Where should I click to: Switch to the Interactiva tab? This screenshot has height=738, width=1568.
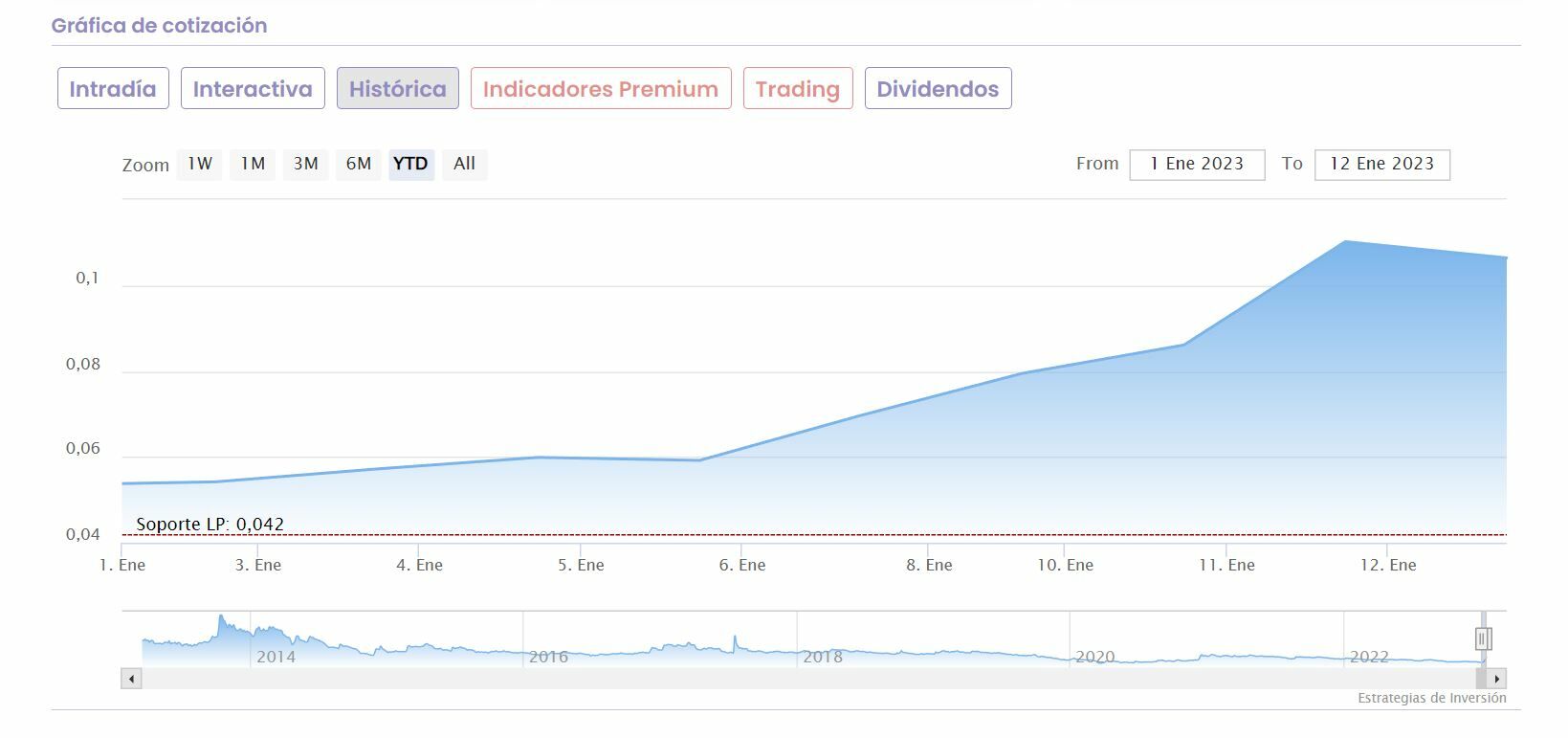253,89
